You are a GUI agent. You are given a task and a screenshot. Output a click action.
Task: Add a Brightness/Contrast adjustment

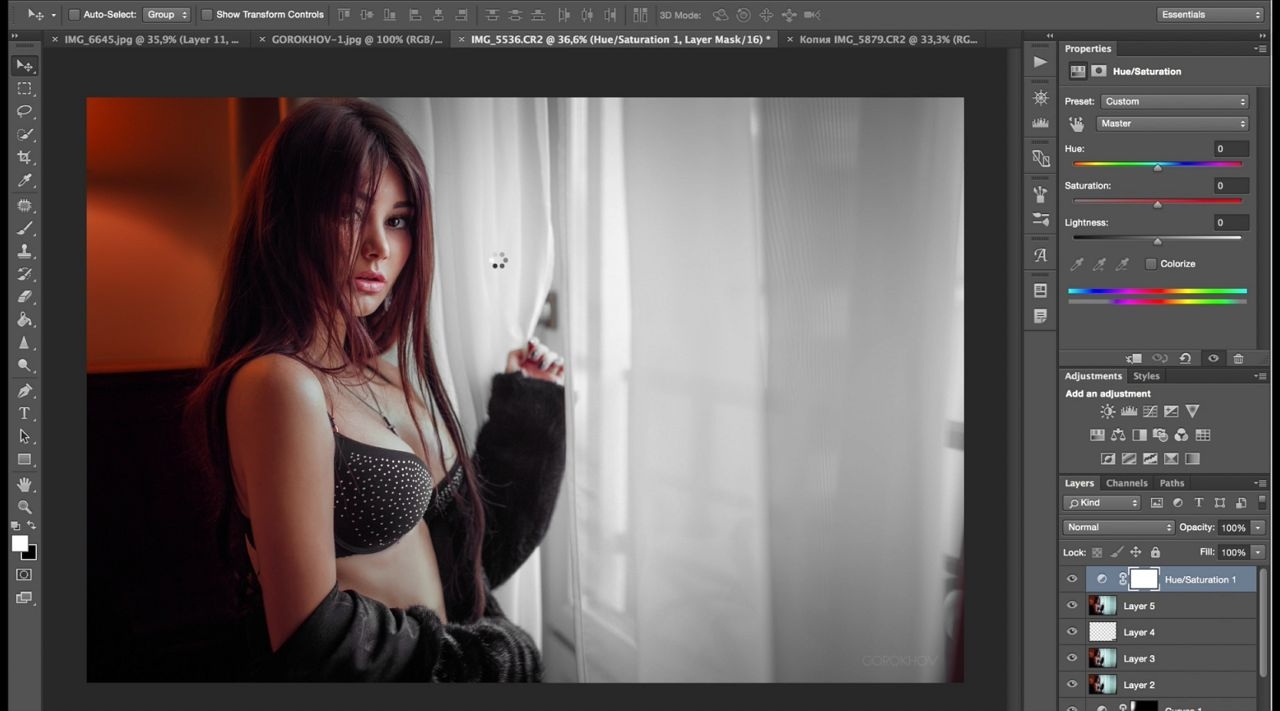[1107, 411]
